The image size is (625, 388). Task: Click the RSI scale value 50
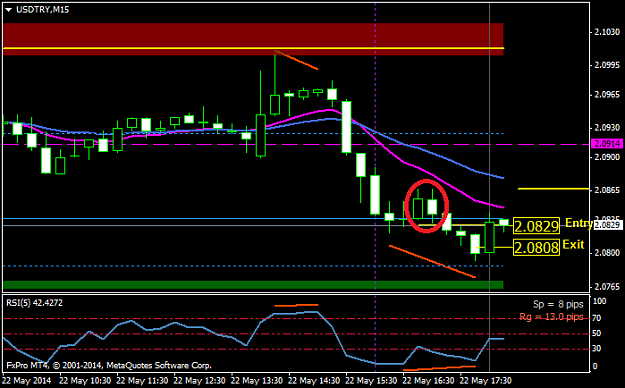pyautogui.click(x=597, y=334)
